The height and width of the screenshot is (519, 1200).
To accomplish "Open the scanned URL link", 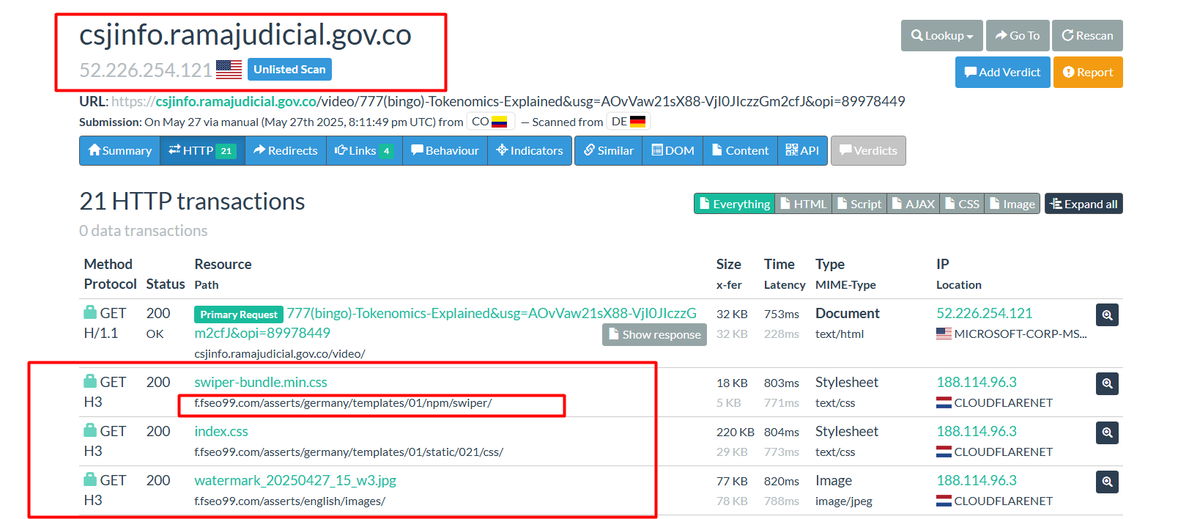I will [x=508, y=101].
